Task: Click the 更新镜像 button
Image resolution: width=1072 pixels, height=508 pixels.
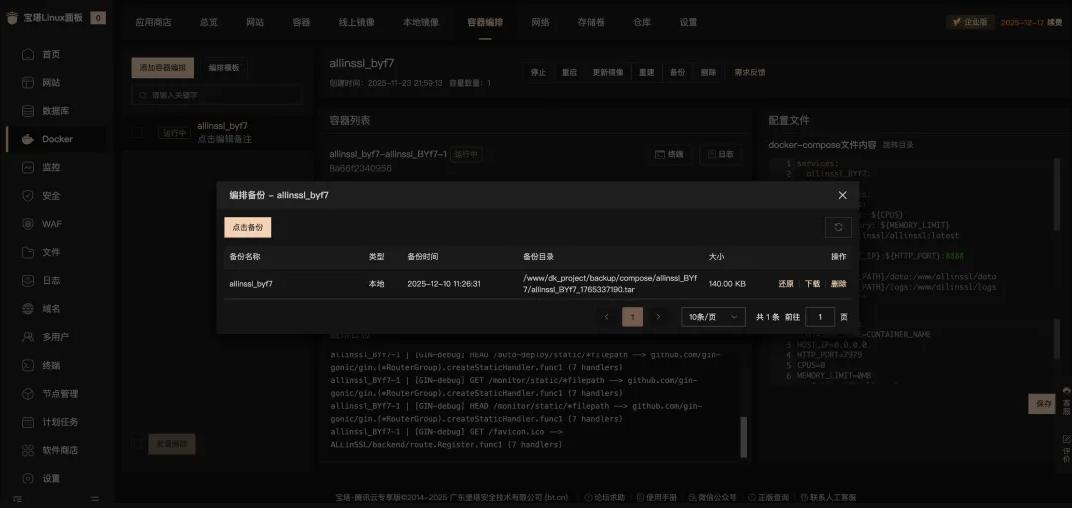Action: click(x=607, y=72)
